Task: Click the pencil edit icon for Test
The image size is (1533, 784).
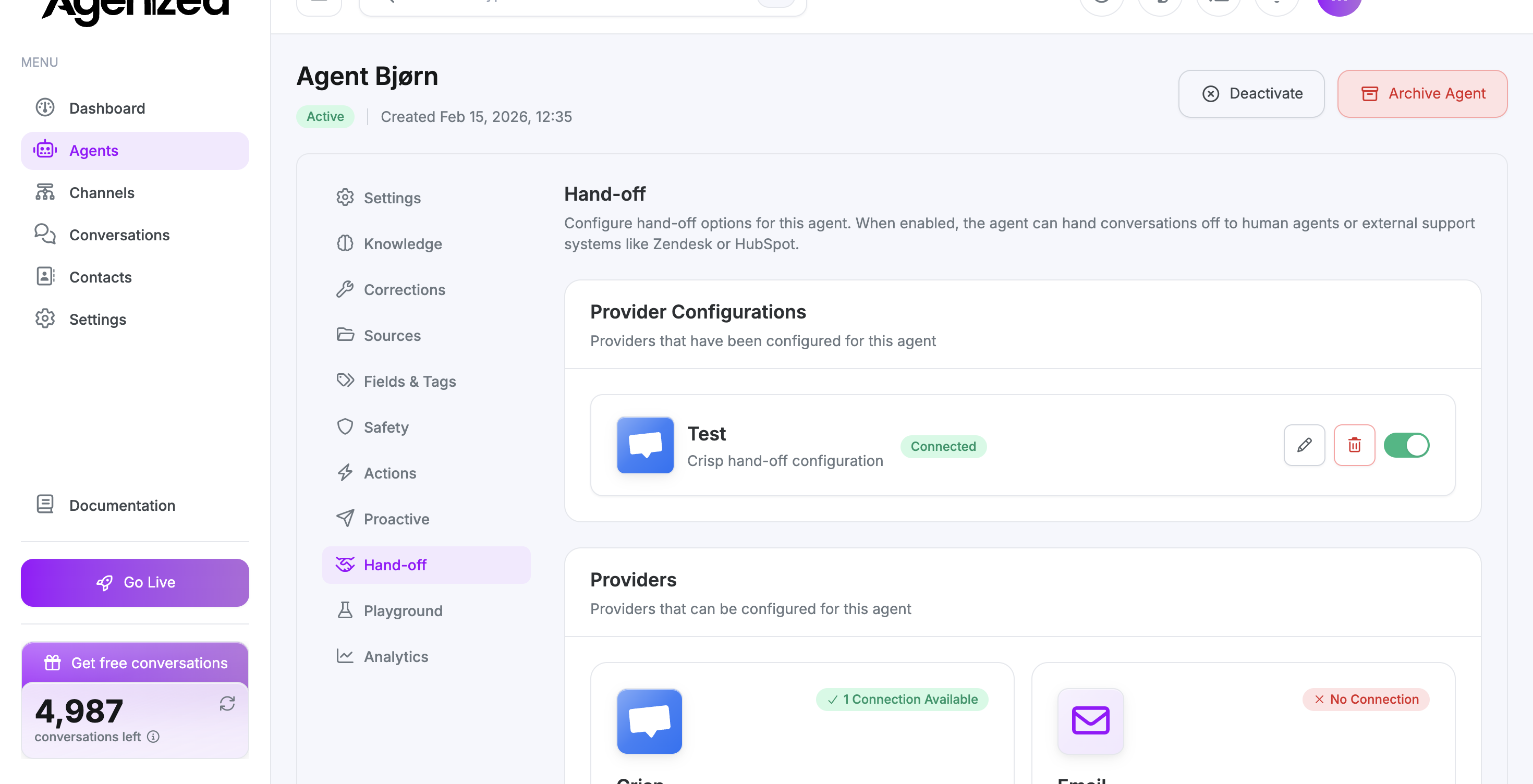Action: click(x=1304, y=445)
